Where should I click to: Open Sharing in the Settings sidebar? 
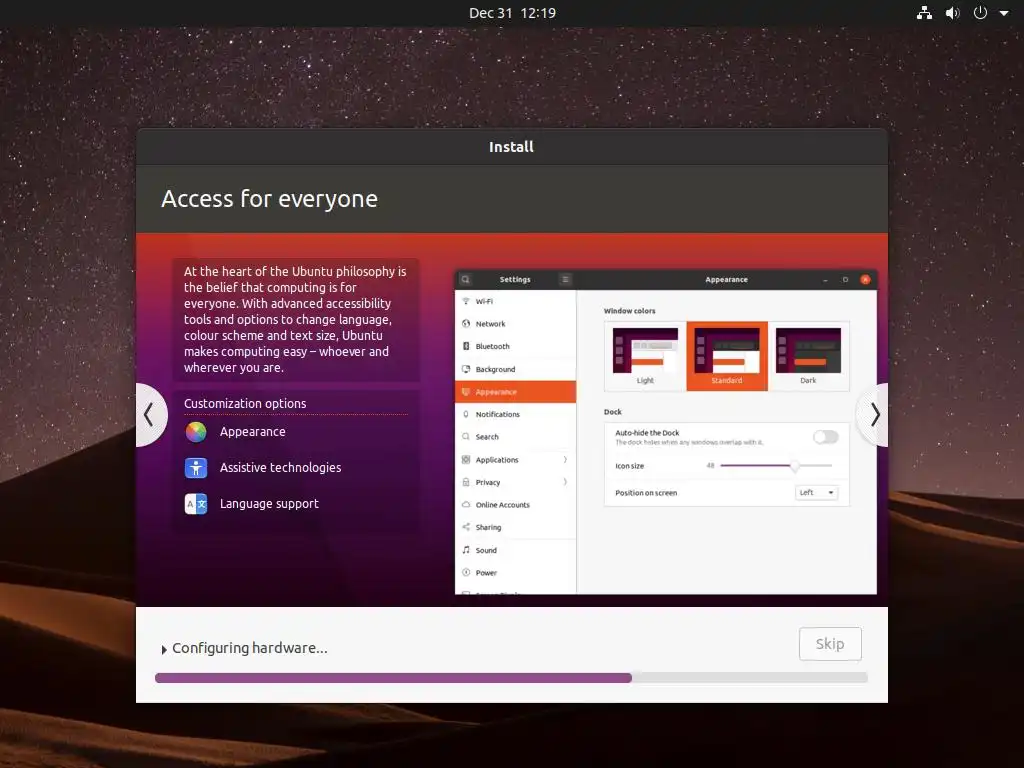click(x=515, y=527)
